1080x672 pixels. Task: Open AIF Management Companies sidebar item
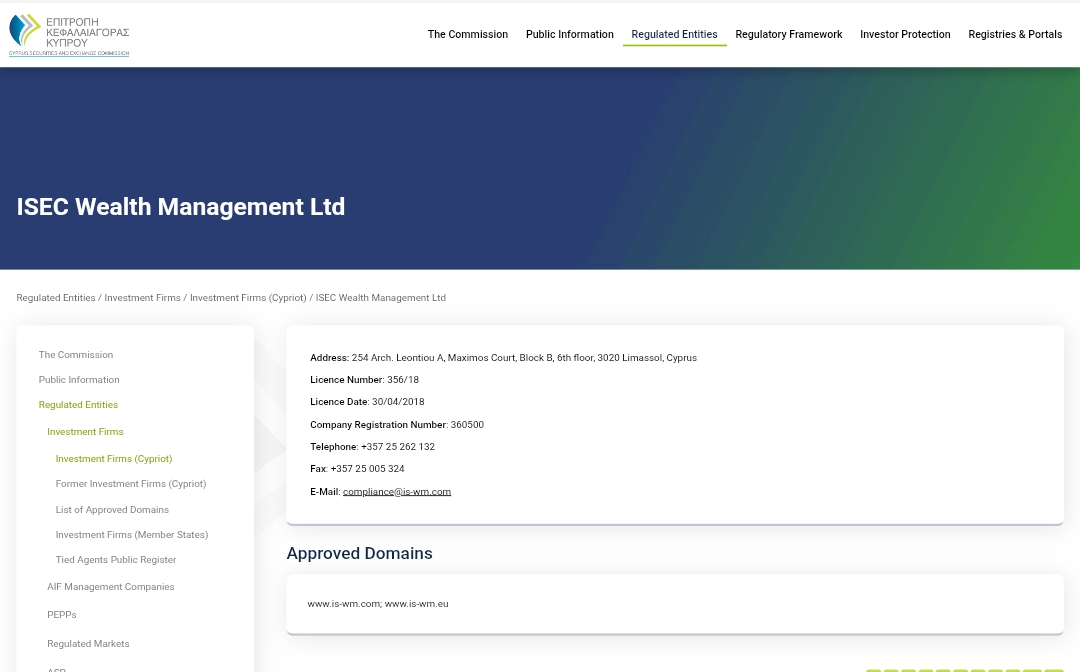[111, 587]
